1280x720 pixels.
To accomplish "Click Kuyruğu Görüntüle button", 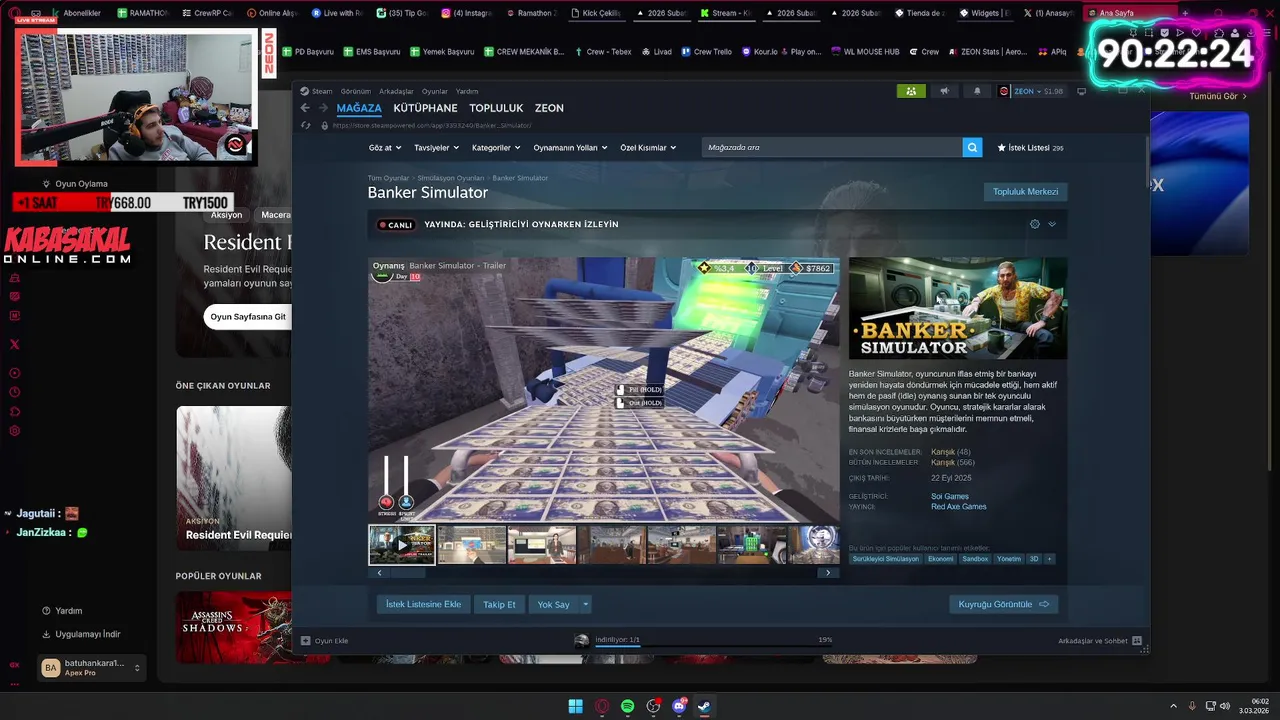I will [x=1003, y=604].
